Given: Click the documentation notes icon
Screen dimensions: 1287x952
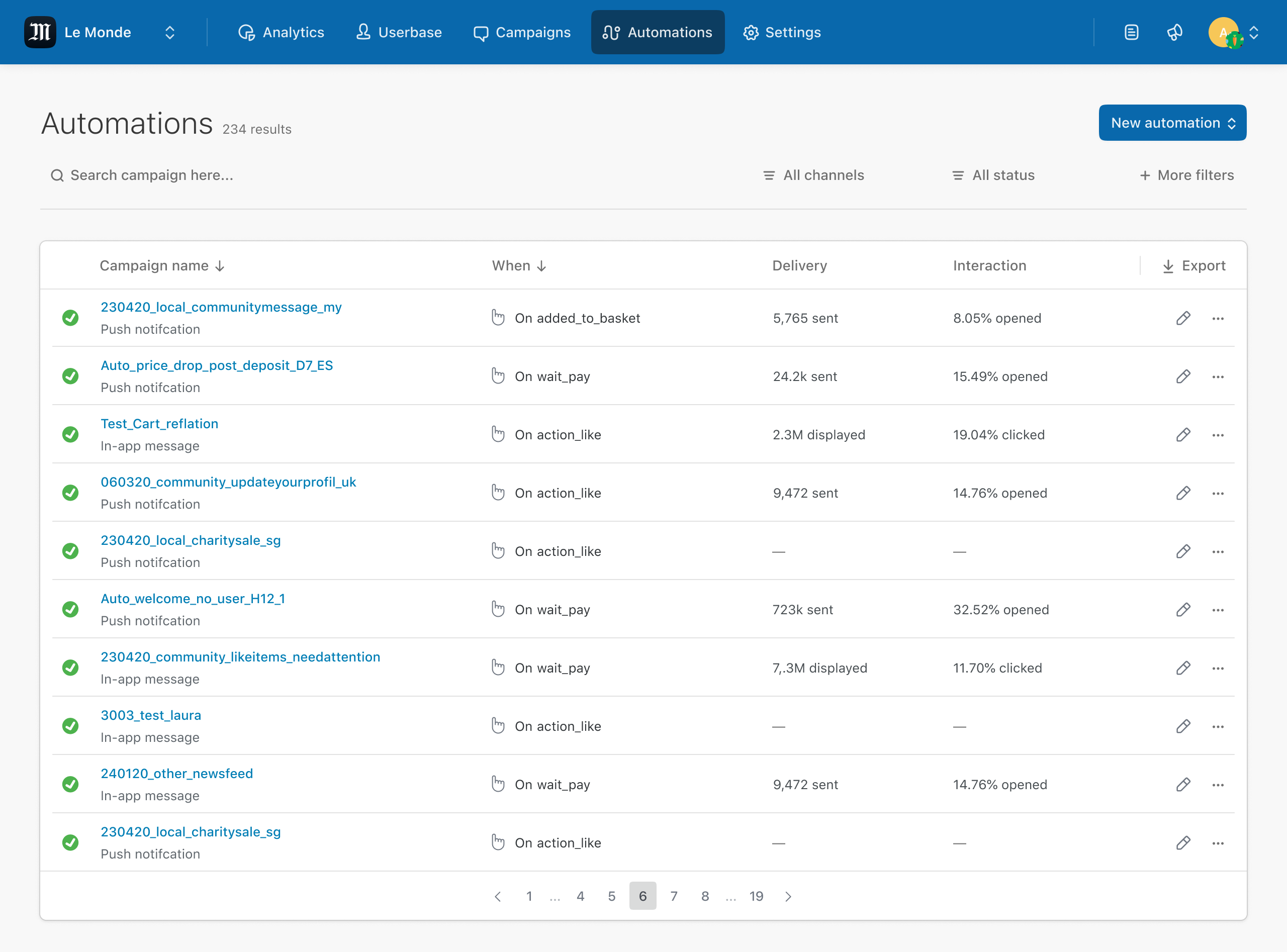Looking at the screenshot, I should point(1131,32).
